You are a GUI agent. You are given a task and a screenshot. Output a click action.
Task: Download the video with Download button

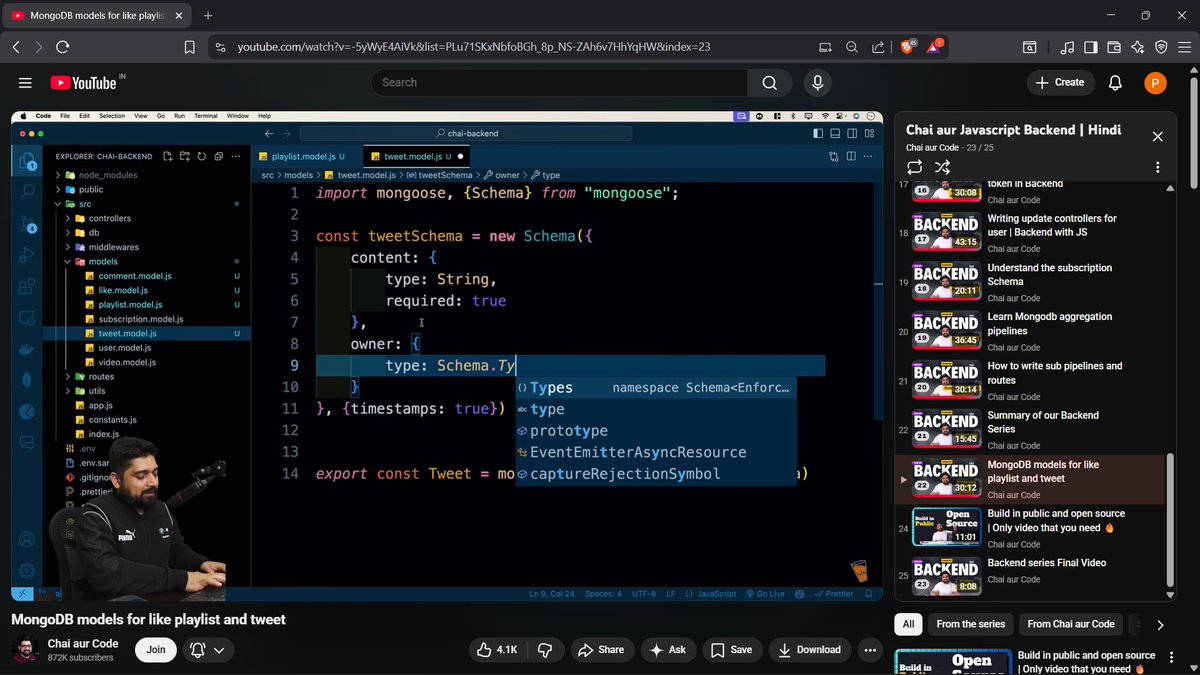808,650
